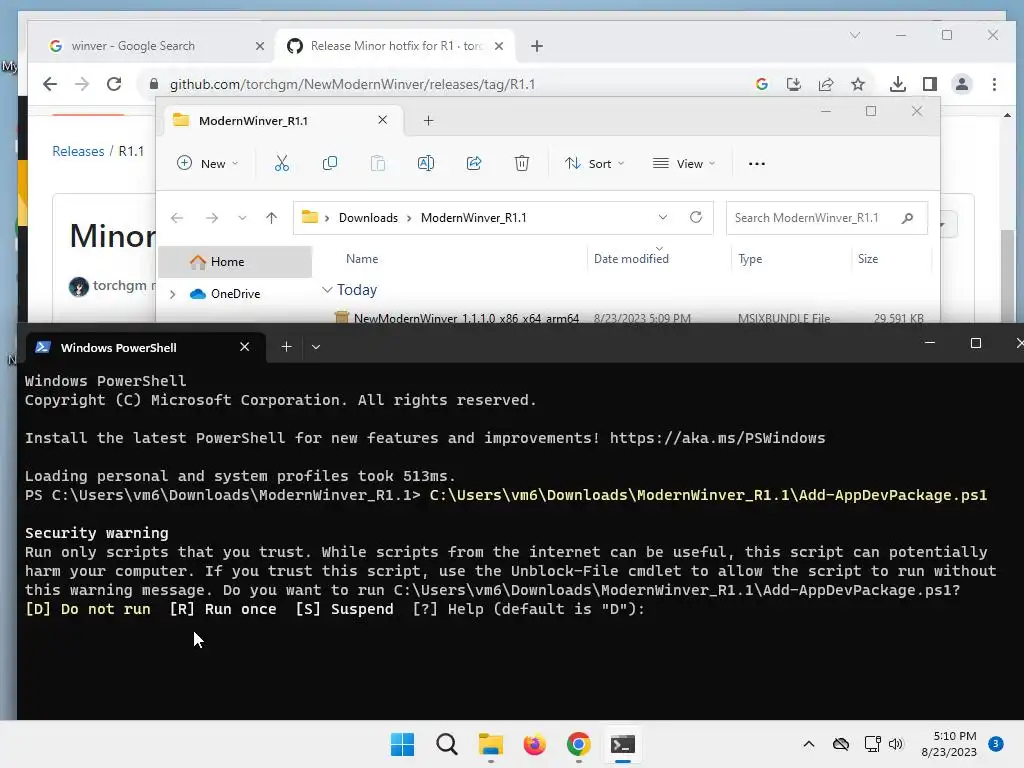
Task: Sort by the Type column header
Action: click(750, 259)
